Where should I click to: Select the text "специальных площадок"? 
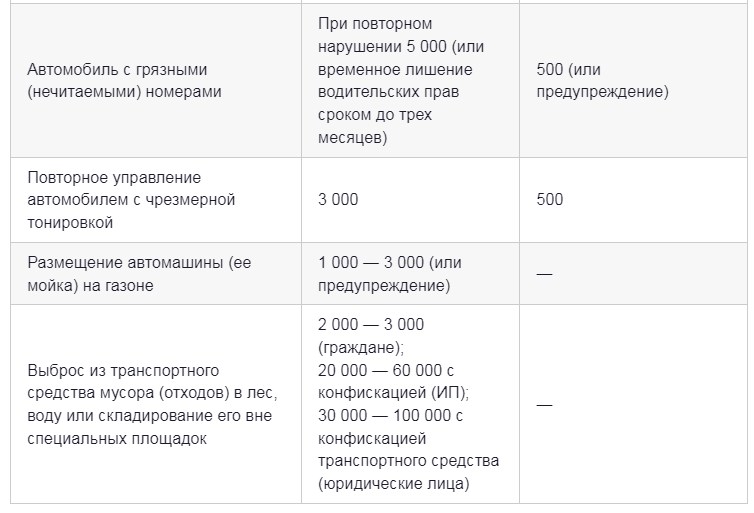118,438
